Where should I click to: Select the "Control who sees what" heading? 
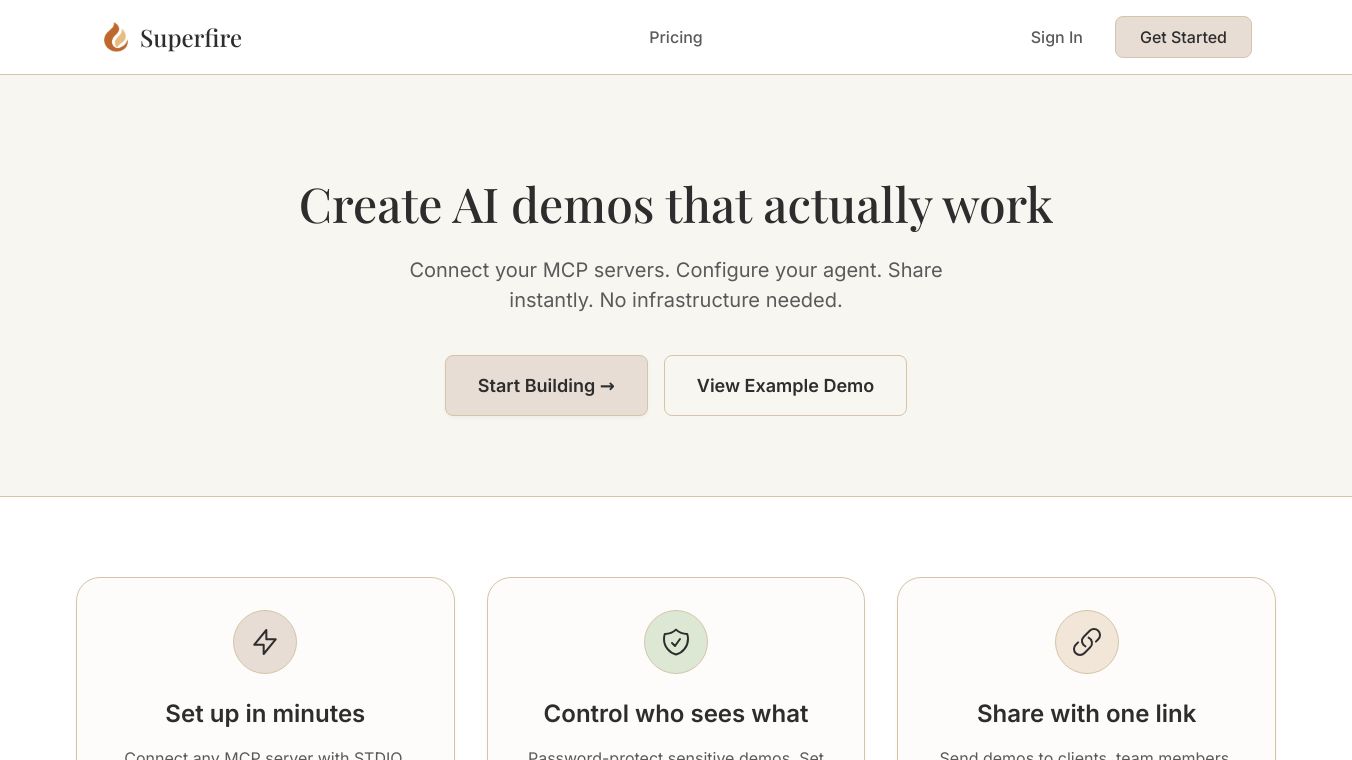(x=676, y=713)
